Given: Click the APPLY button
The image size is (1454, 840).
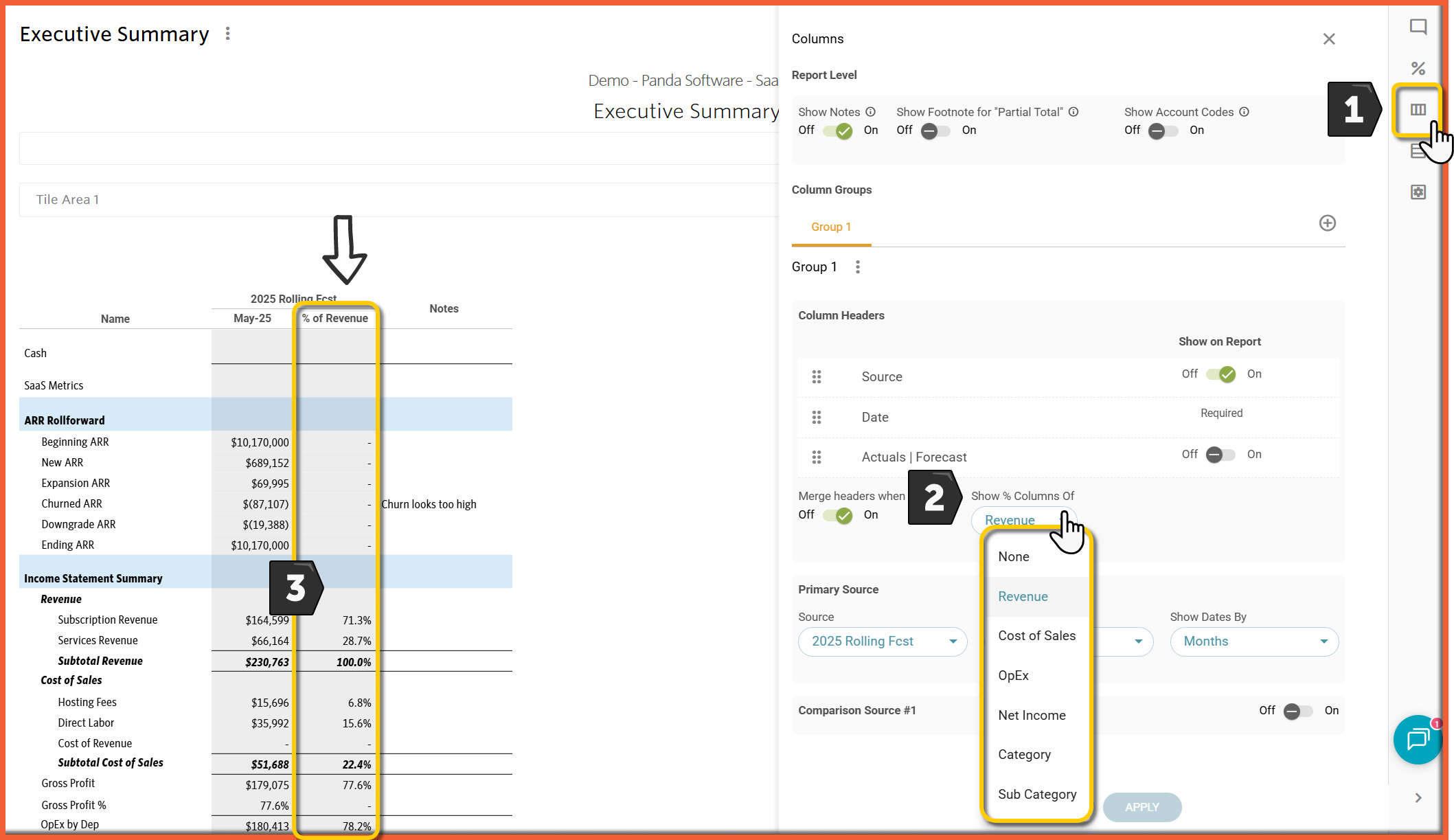Looking at the screenshot, I should 1141,807.
